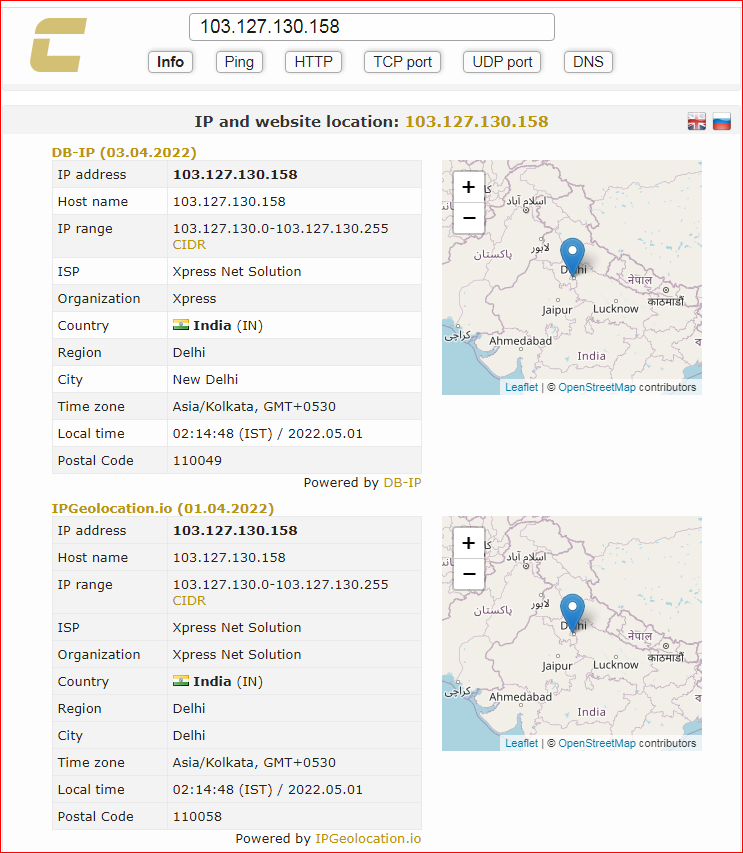Click the DB-IP local time value
Image resolution: width=743 pixels, height=853 pixels.
click(x=267, y=434)
